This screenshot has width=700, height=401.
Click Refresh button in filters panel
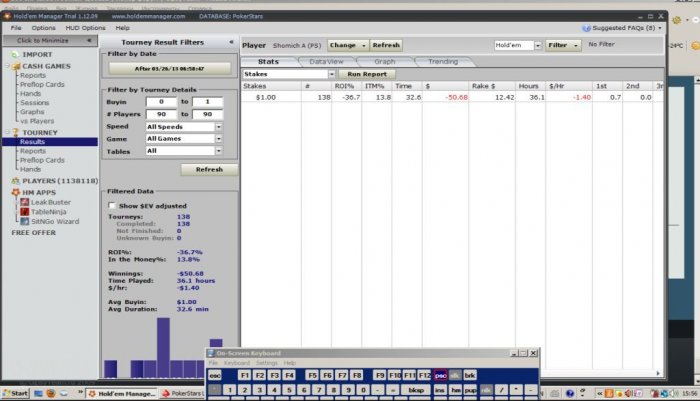point(209,170)
